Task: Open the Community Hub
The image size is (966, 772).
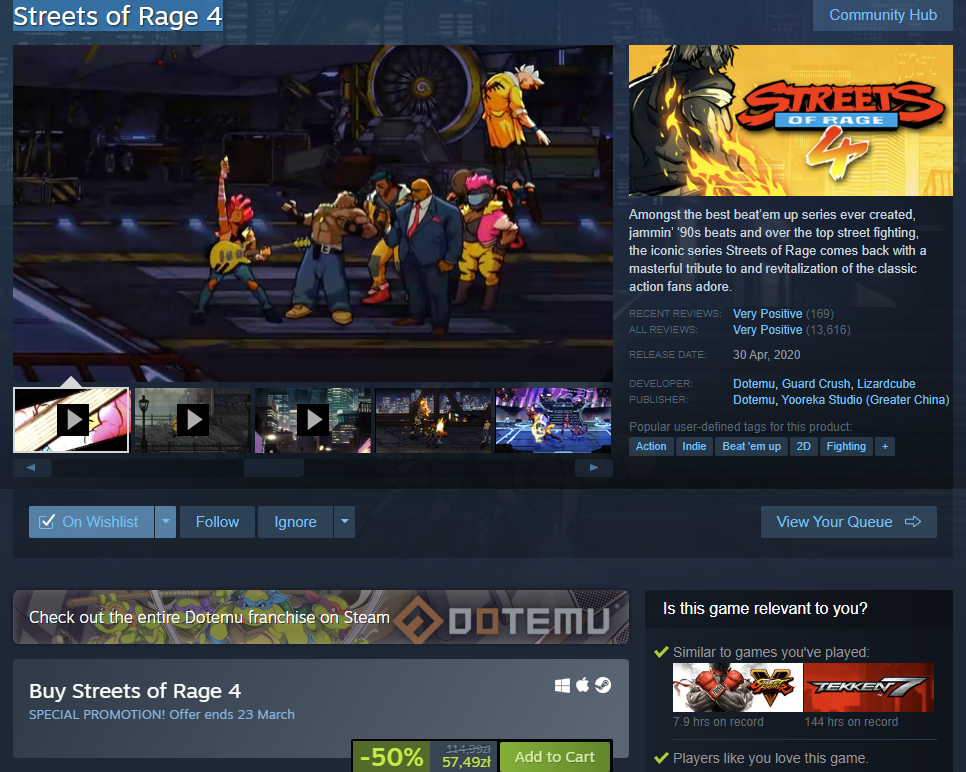Action: [883, 15]
